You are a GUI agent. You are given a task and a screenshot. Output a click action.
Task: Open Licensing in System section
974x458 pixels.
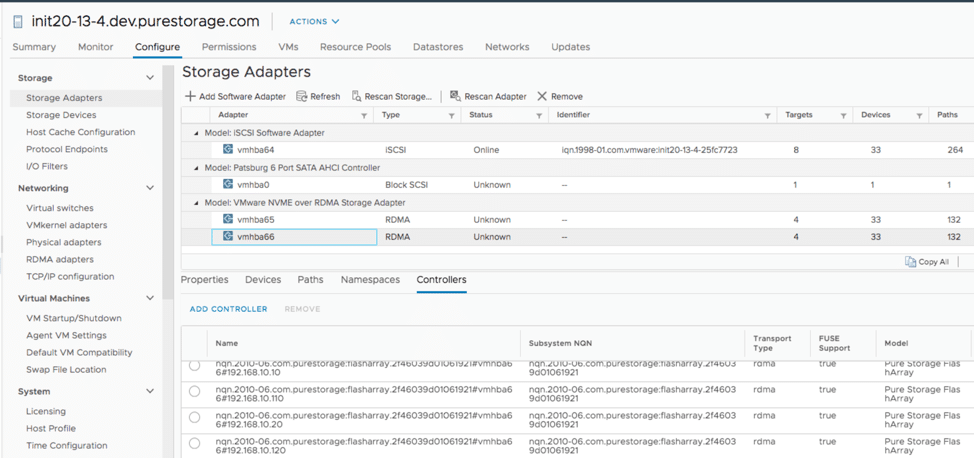tap(46, 411)
